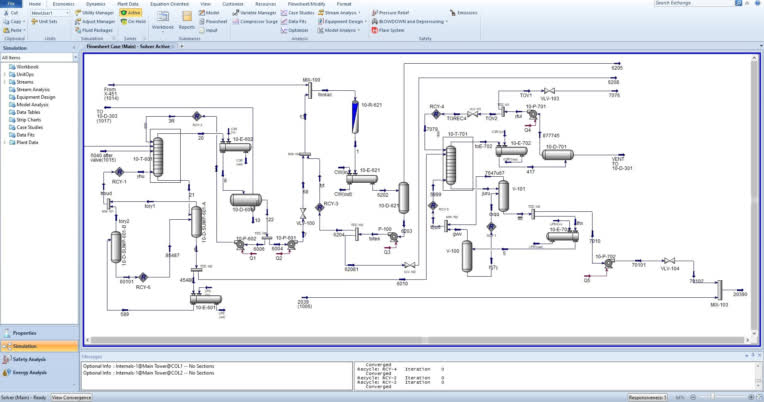The image size is (764, 402).
Task: Select pump 10-P-702 on the flowsheet
Action: [x=608, y=263]
